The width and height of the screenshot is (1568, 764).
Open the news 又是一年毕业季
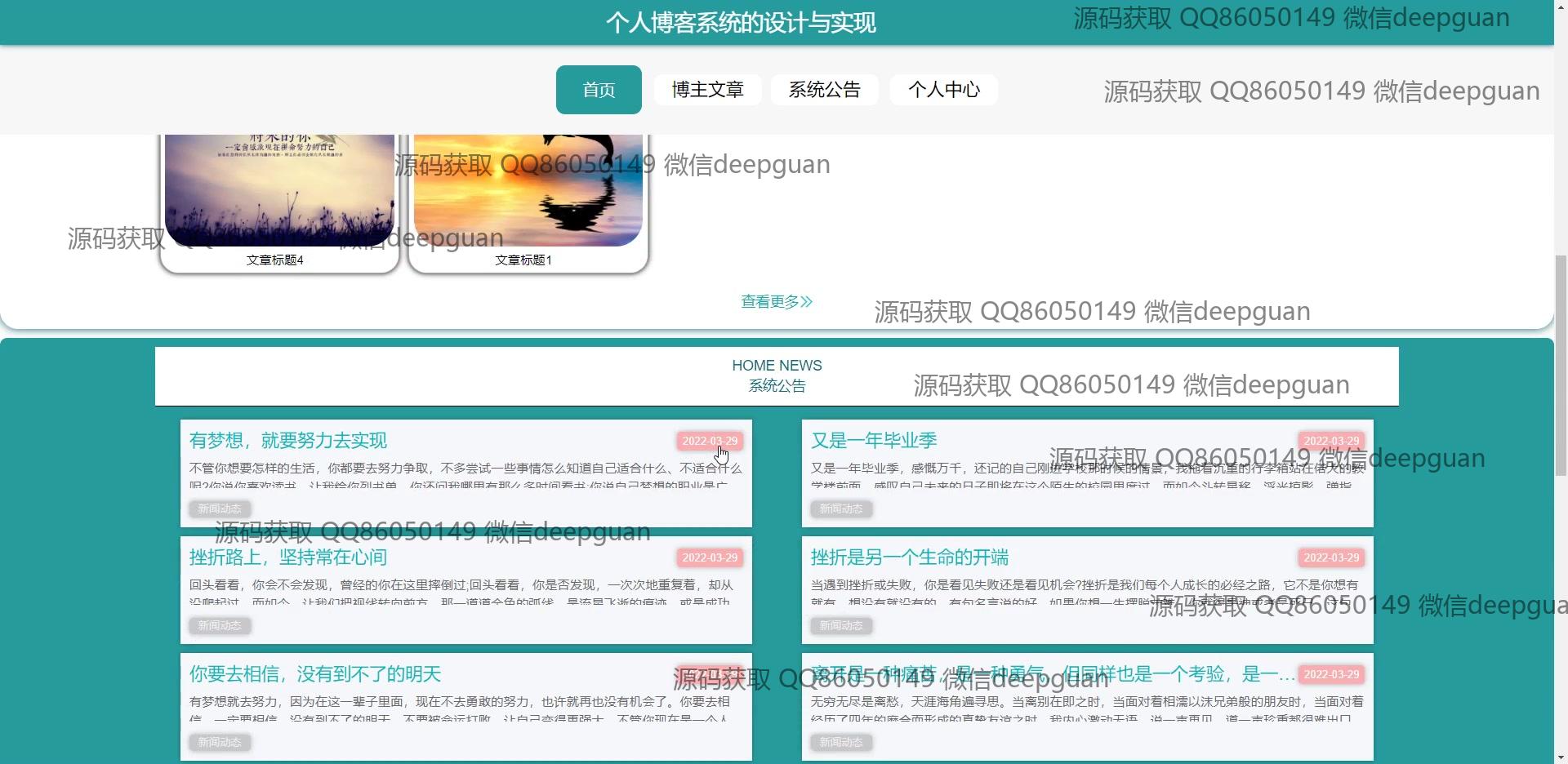pos(873,440)
